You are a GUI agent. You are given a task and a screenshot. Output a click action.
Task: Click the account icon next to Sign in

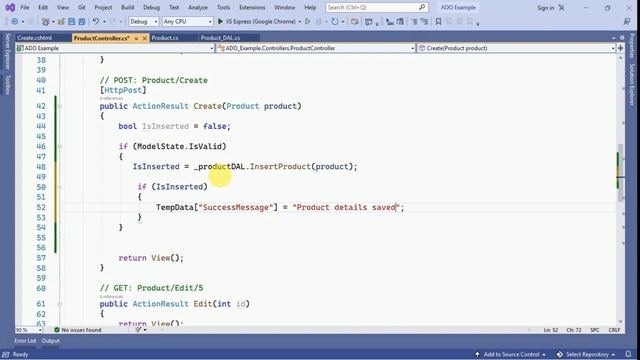pos(562,7)
